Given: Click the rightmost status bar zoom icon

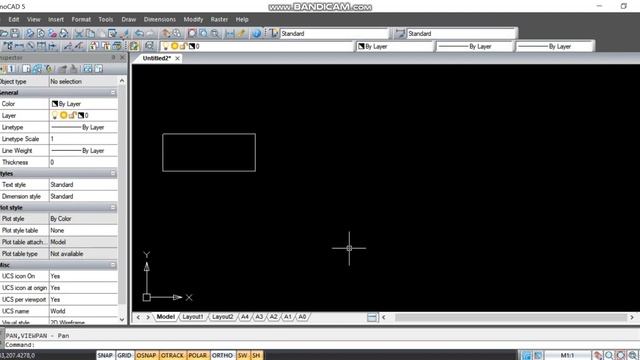Looking at the screenshot, I should coord(633,356).
